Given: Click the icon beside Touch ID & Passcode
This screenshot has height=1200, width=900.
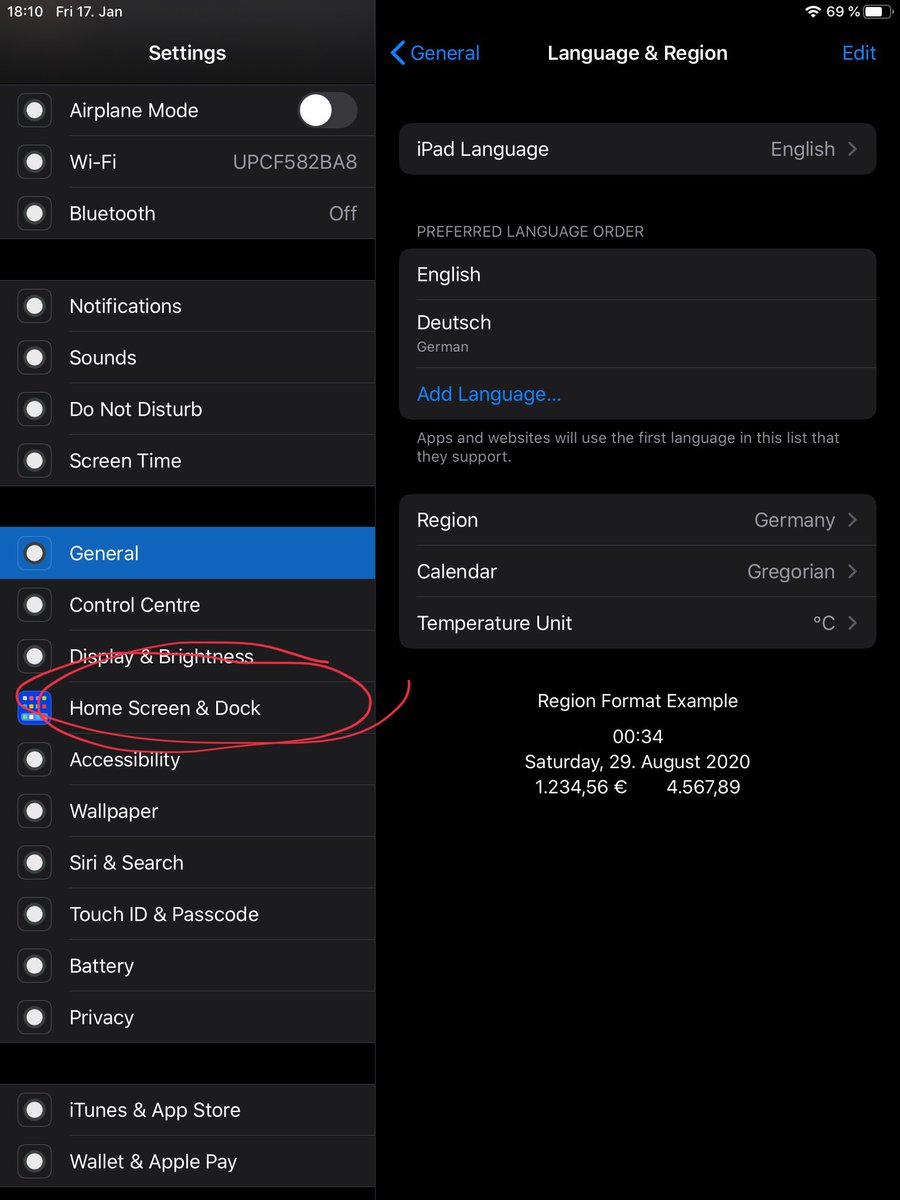Looking at the screenshot, I should tap(35, 914).
